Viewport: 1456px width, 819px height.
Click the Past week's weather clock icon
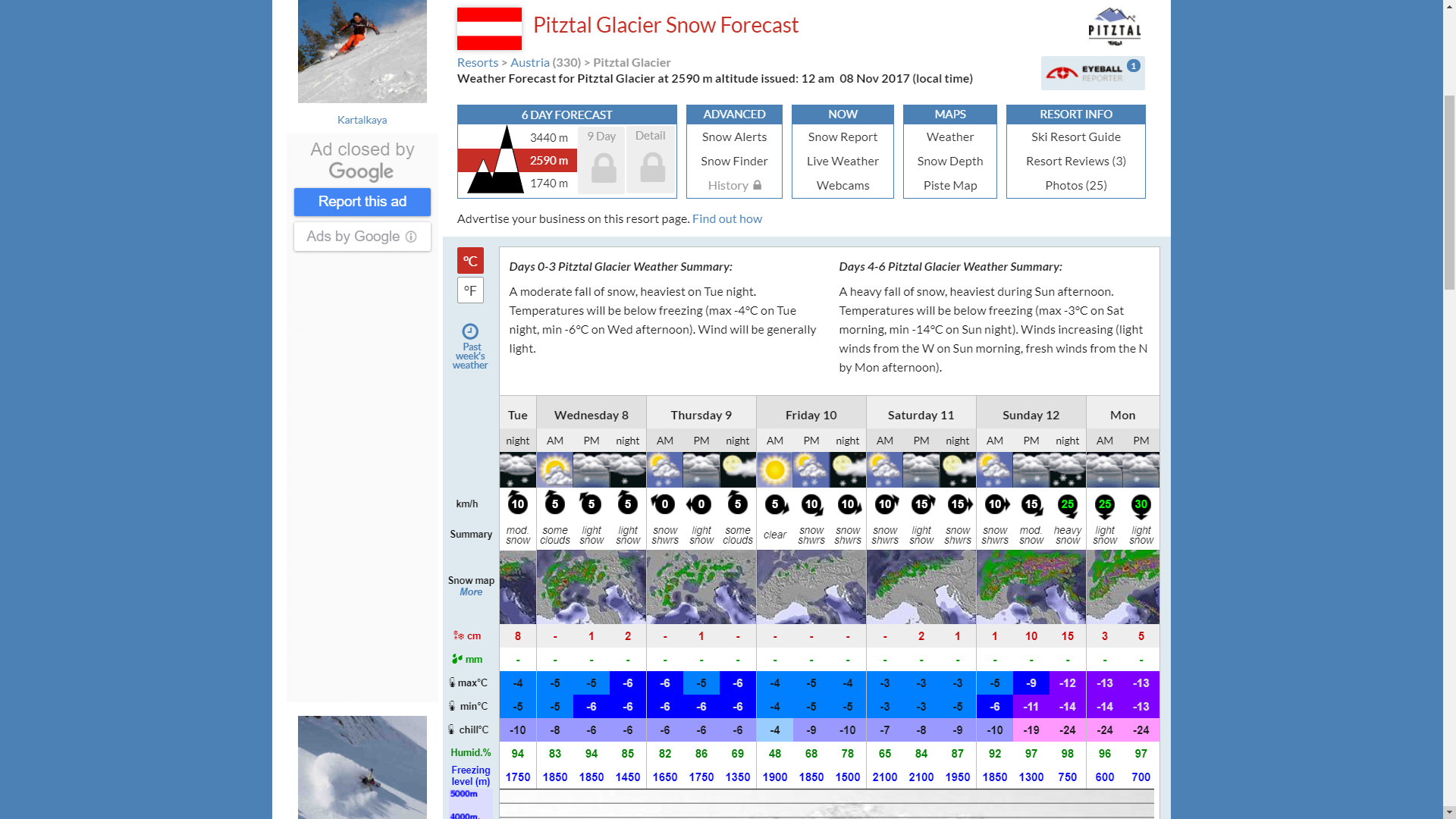point(470,331)
